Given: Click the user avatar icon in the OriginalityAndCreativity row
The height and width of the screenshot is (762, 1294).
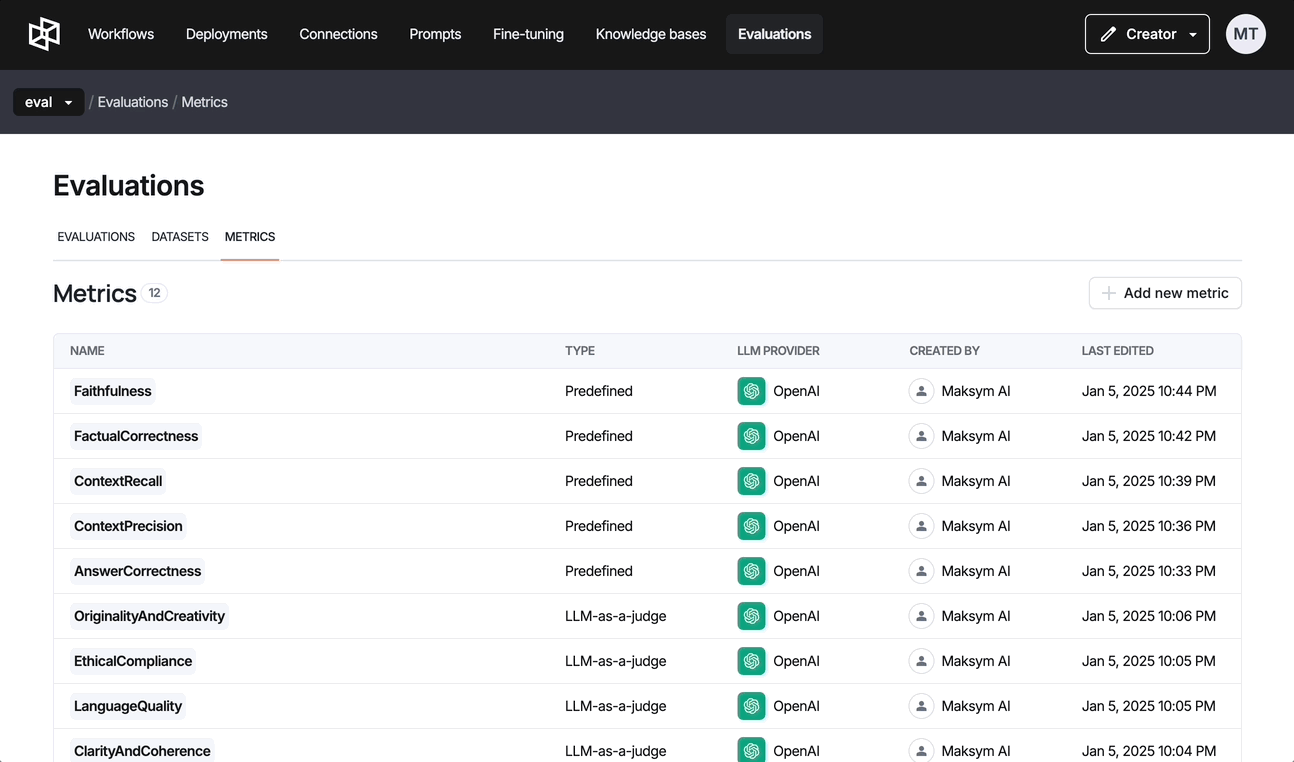Looking at the screenshot, I should click(921, 616).
